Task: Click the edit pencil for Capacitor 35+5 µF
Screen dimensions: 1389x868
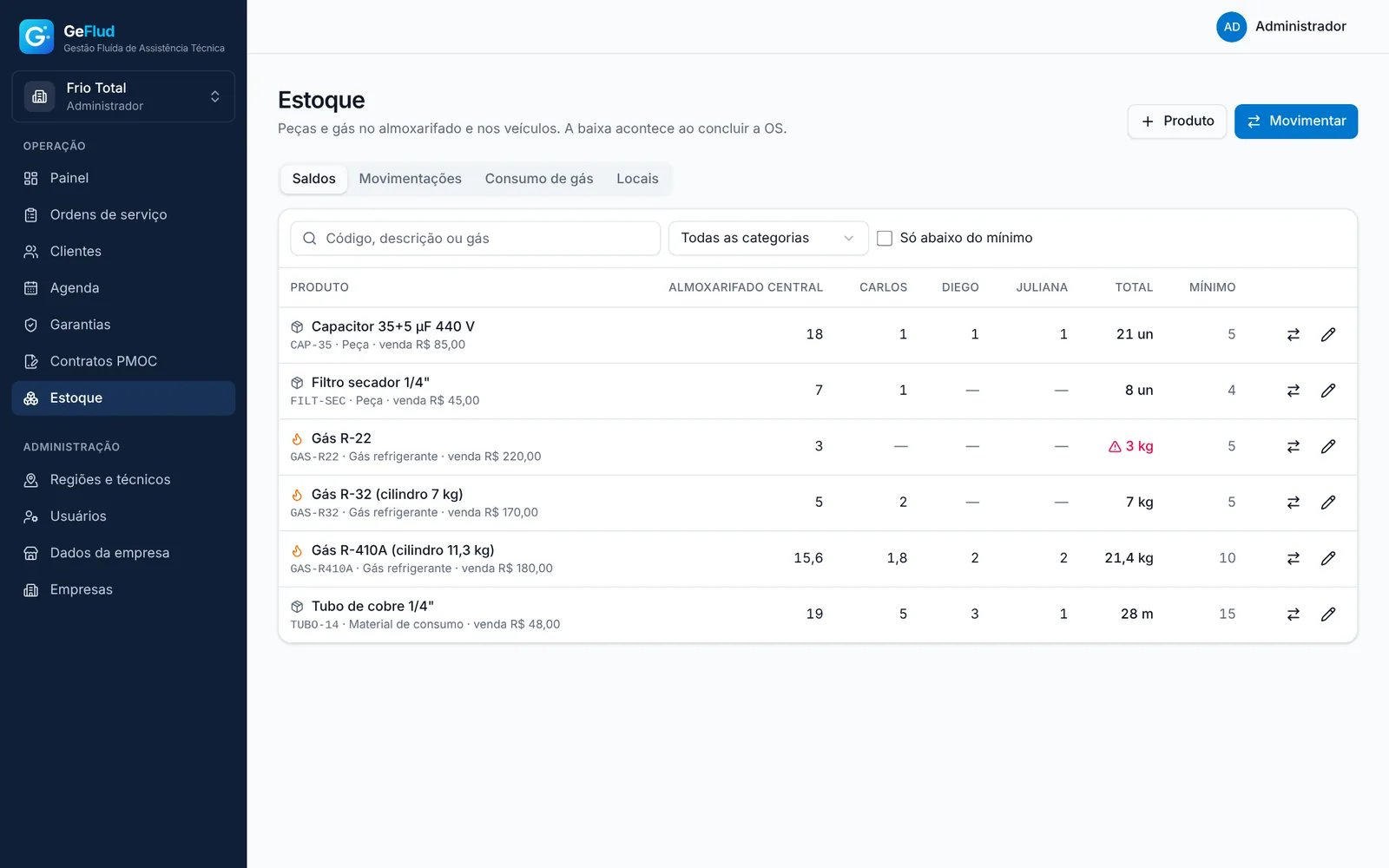Action: click(1328, 335)
